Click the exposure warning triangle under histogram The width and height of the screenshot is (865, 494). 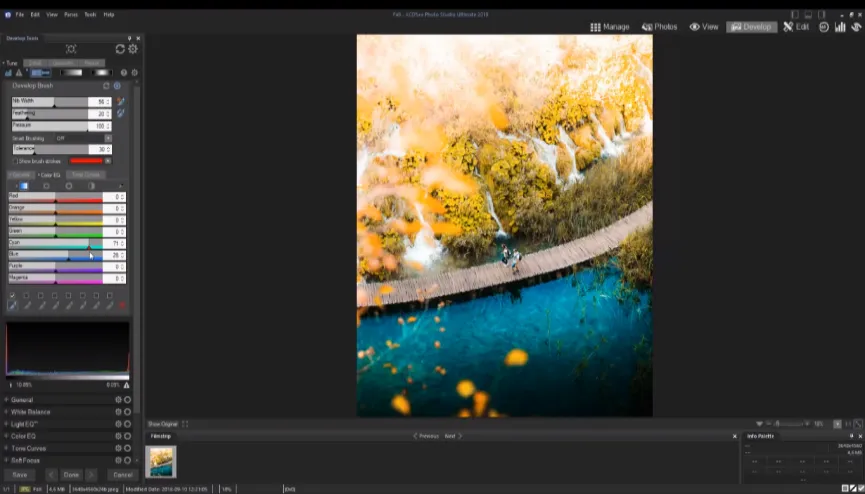(x=126, y=385)
